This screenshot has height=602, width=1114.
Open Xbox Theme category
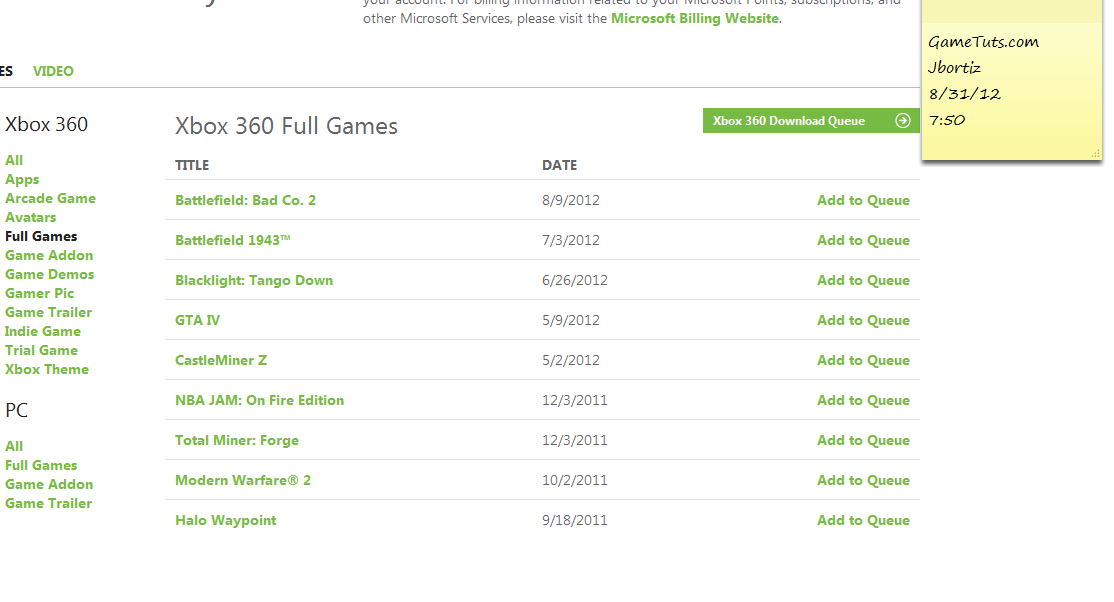[x=47, y=370]
